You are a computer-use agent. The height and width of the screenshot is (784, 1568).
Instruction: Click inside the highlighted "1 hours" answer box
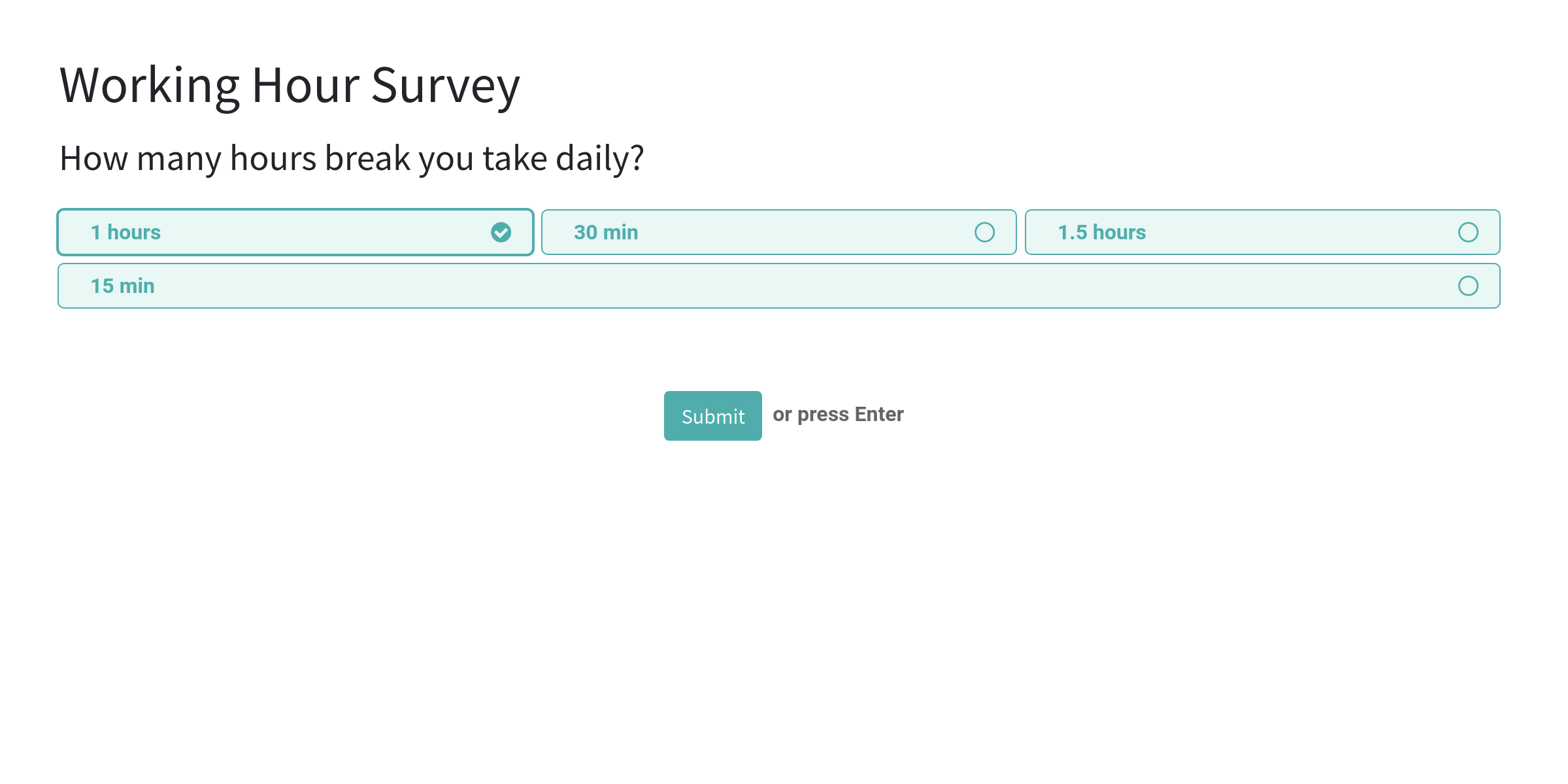tap(294, 232)
